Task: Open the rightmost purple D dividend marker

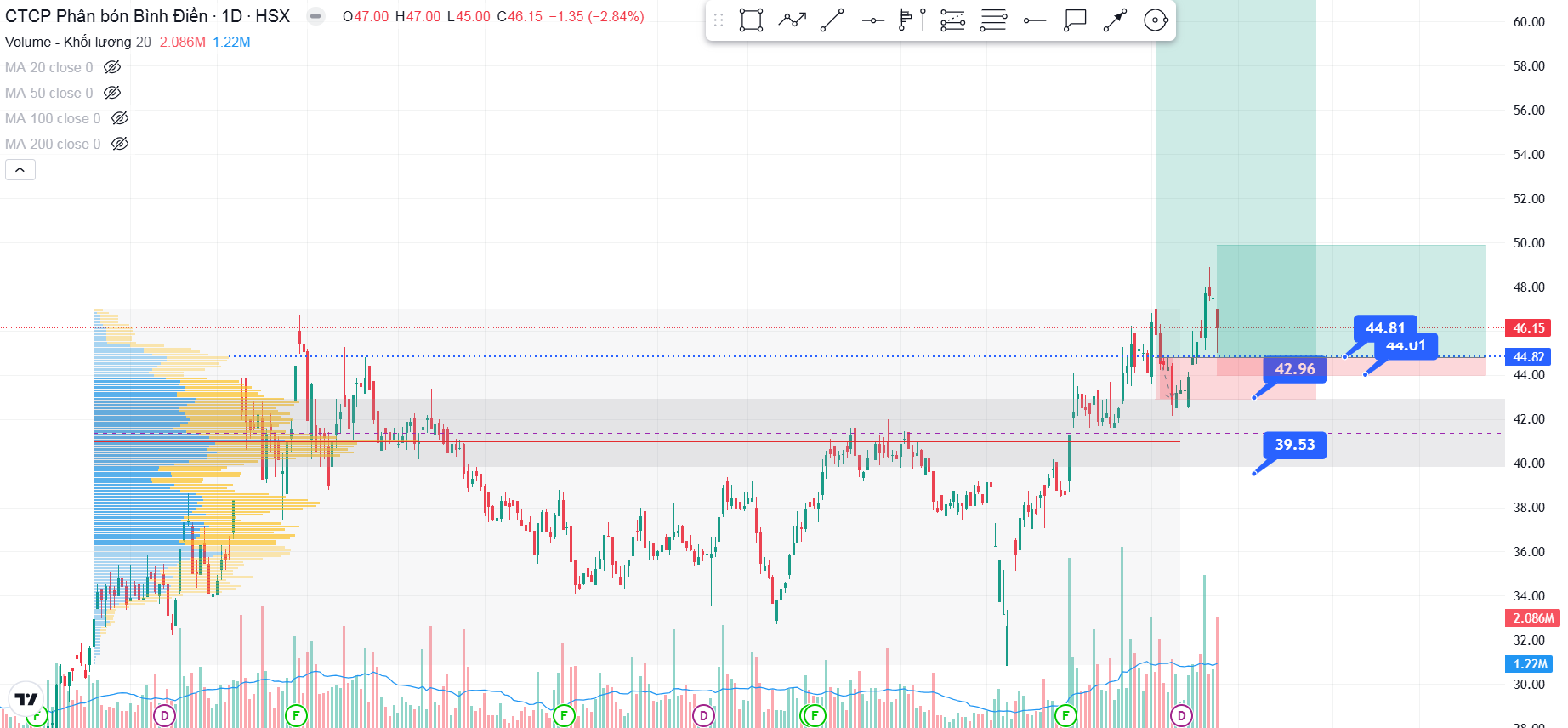Action: pos(1181,716)
